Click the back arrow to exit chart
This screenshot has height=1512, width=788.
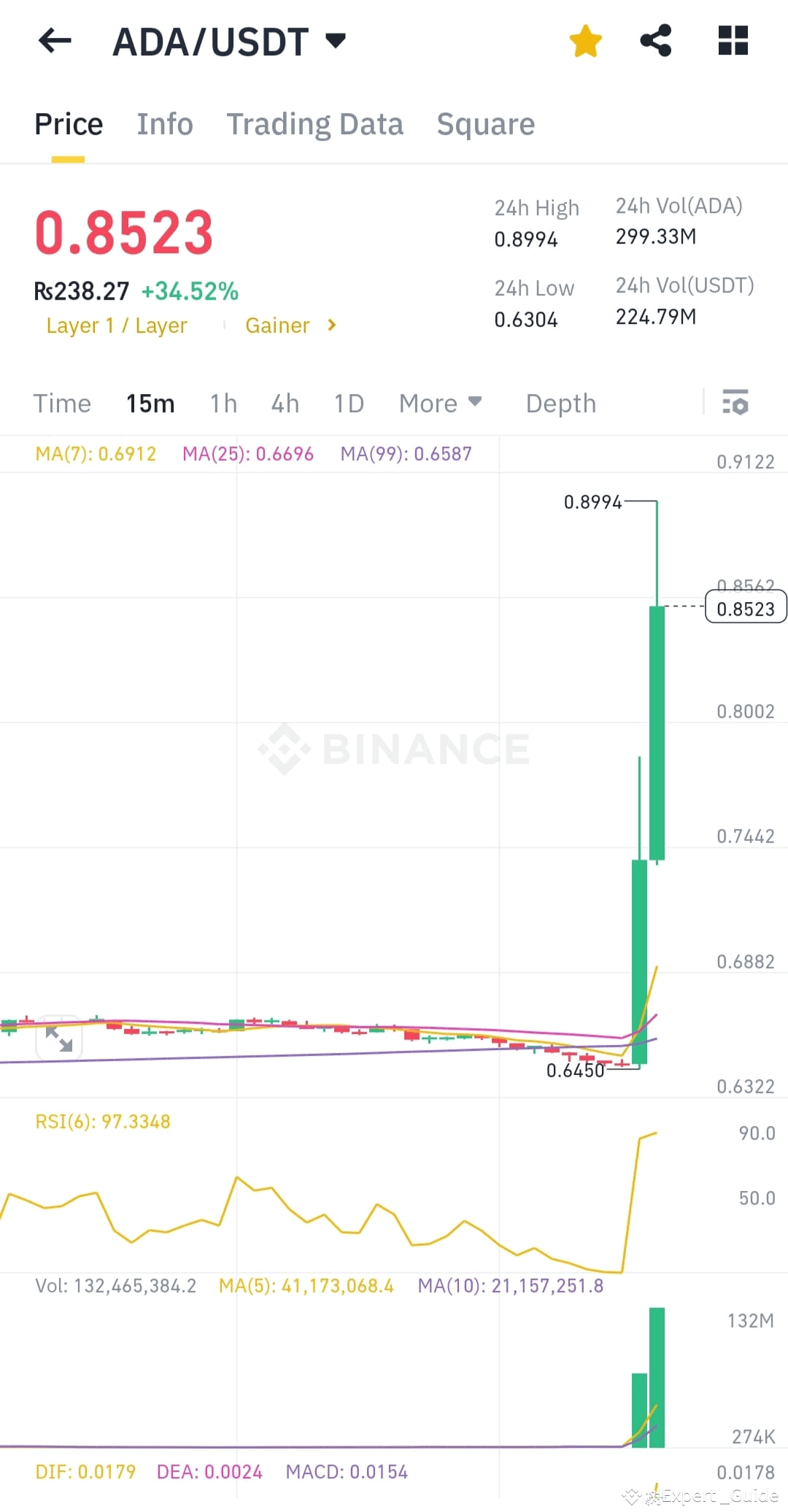point(53,41)
